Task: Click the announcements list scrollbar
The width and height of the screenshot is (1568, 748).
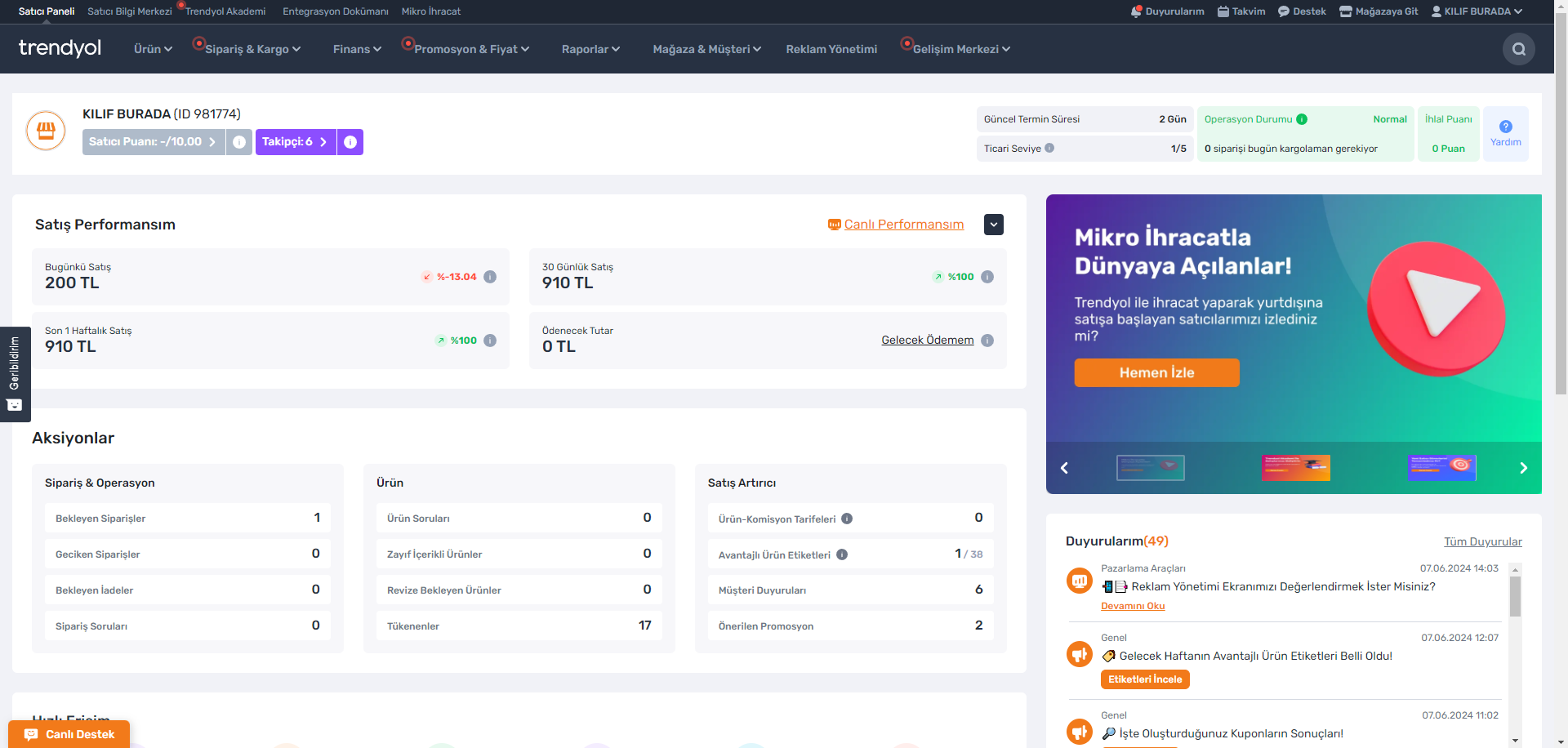Action: click(x=1515, y=596)
